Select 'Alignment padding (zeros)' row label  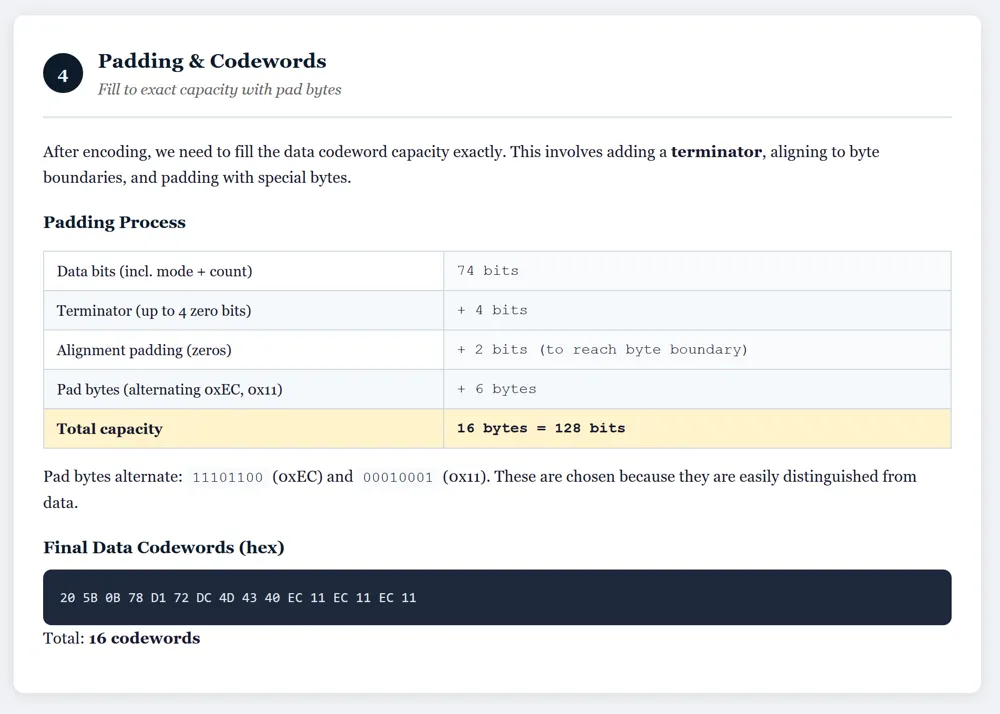coord(144,350)
